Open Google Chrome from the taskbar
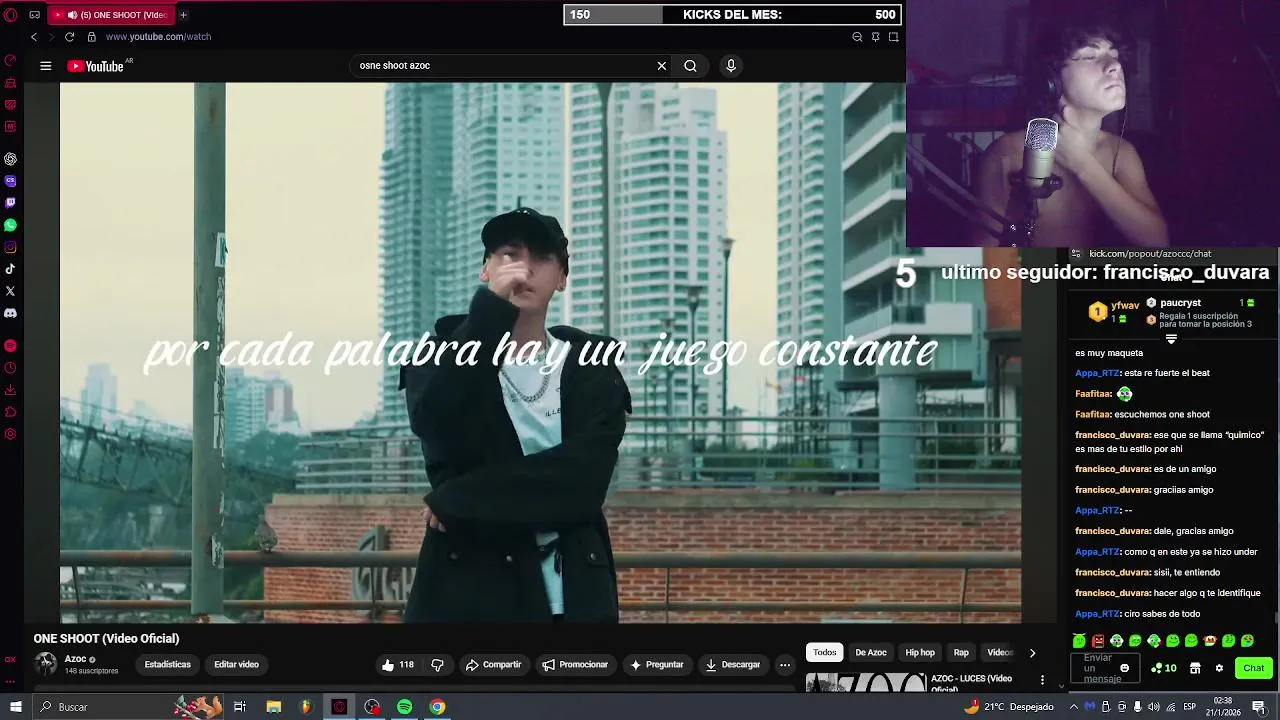1280x720 pixels. (437, 707)
